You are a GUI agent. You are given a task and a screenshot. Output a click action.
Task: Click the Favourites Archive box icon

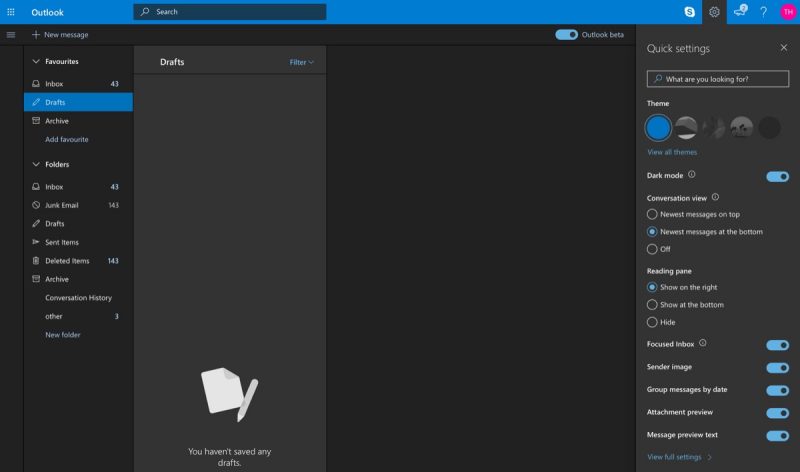click(36, 121)
